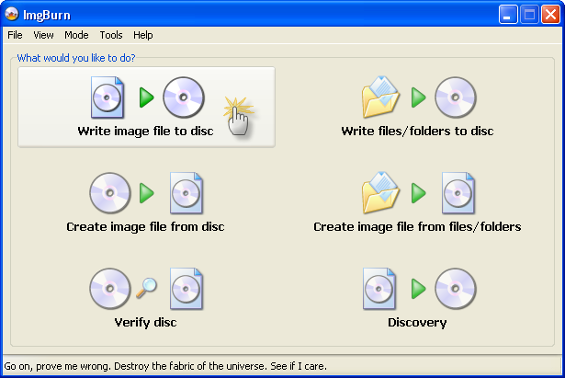
Task: Select Write image file to disc
Action: click(146, 107)
